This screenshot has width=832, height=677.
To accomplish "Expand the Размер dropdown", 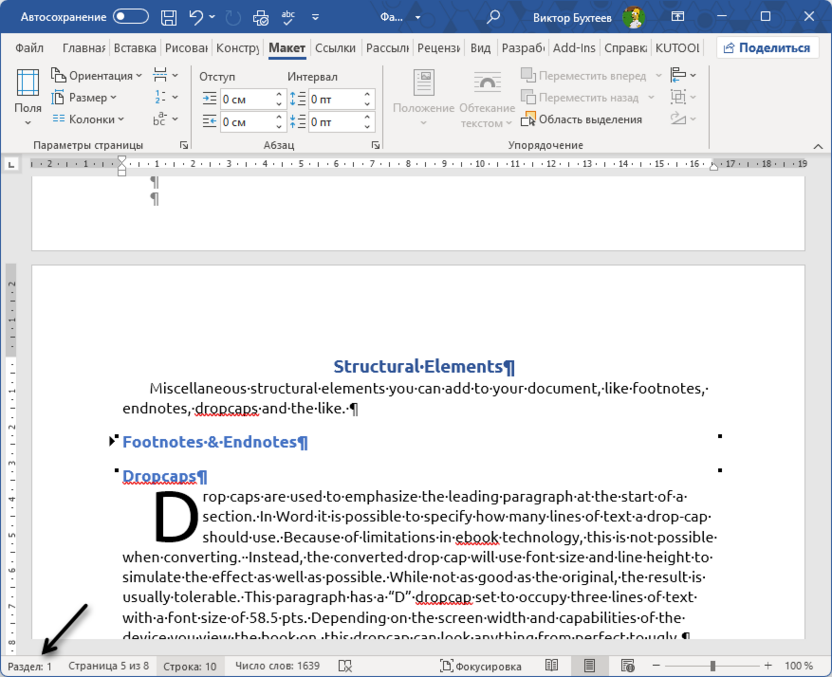I will click(x=91, y=97).
